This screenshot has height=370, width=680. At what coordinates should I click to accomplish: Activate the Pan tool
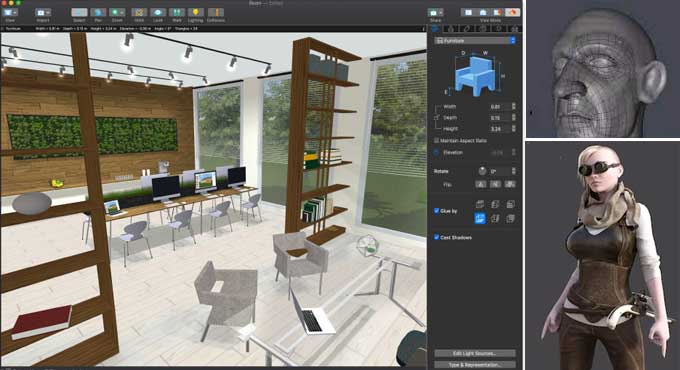(98, 13)
